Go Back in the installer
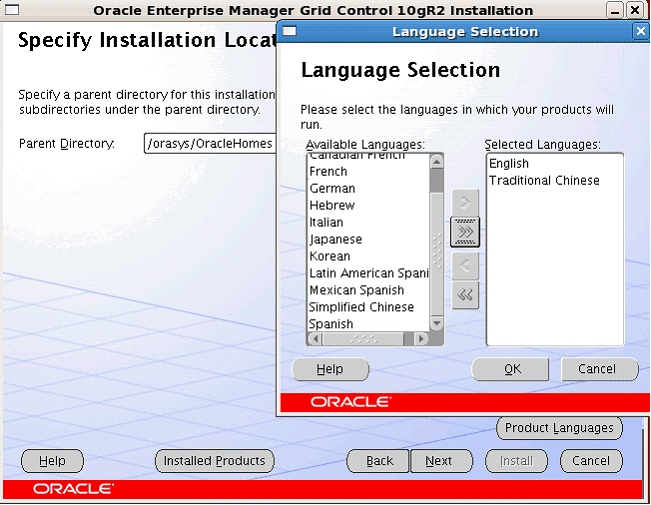The width and height of the screenshot is (651, 505). (379, 461)
